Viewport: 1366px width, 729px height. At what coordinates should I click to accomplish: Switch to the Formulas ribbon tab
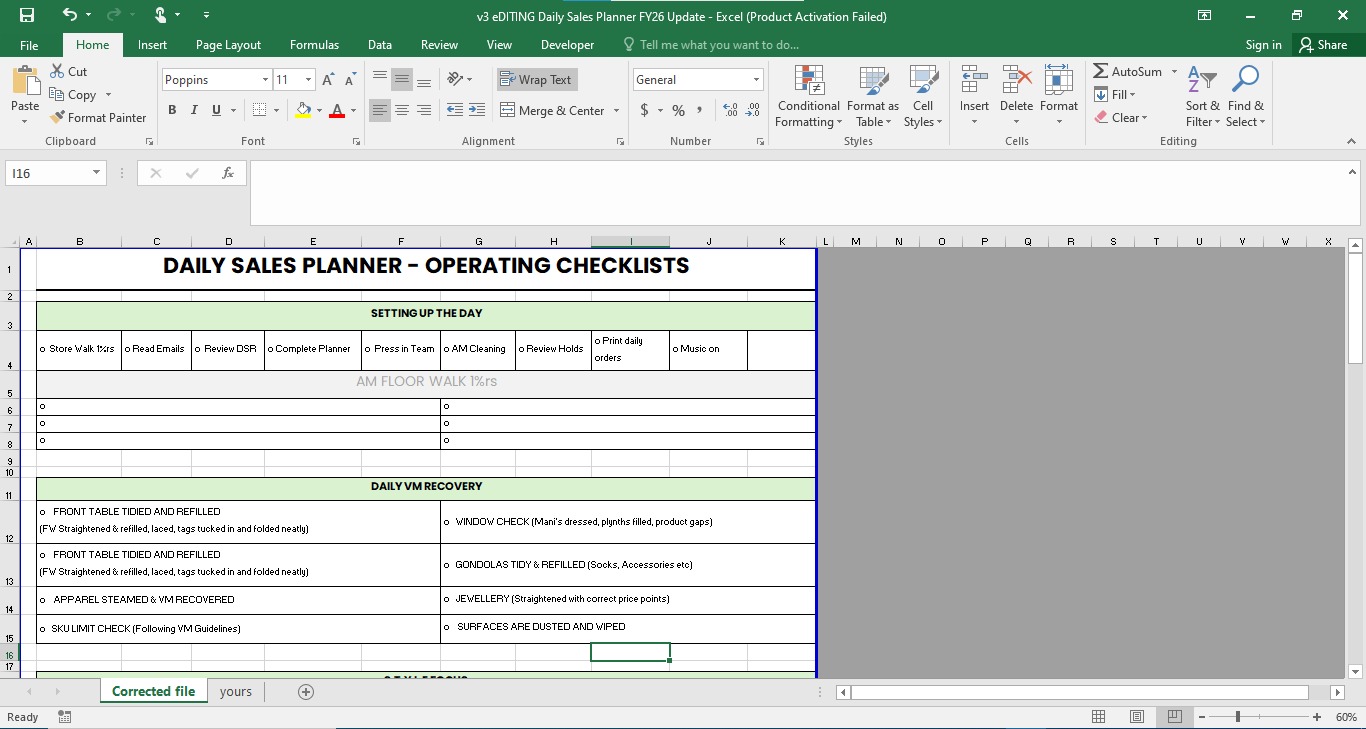point(314,44)
